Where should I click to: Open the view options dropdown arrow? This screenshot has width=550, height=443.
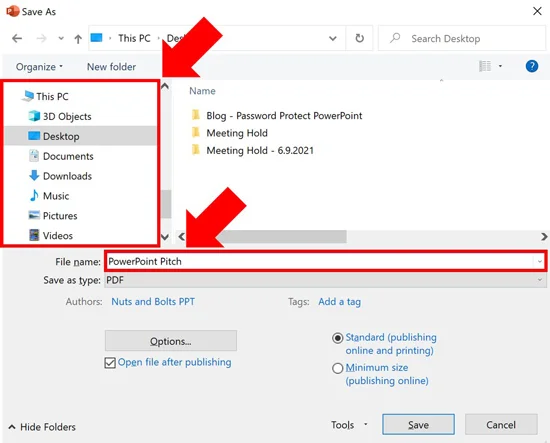pos(500,66)
